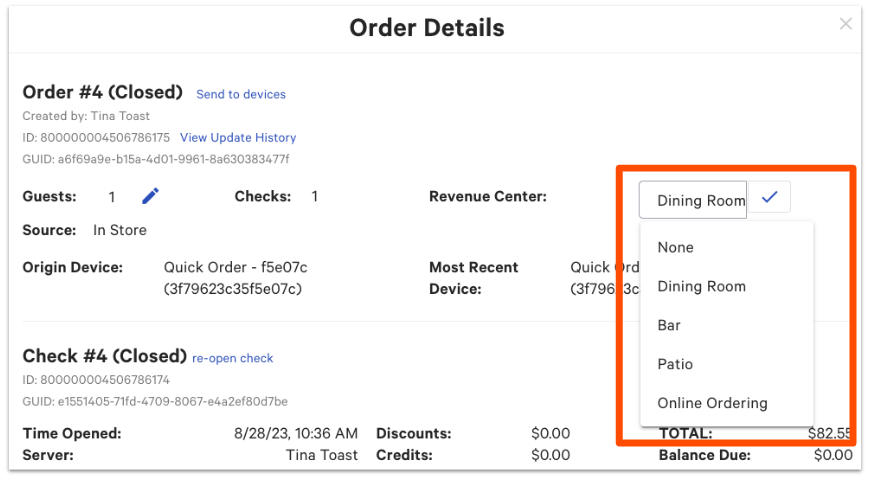The image size is (870, 478).
Task: Click the re-open check link
Action: [x=233, y=358]
